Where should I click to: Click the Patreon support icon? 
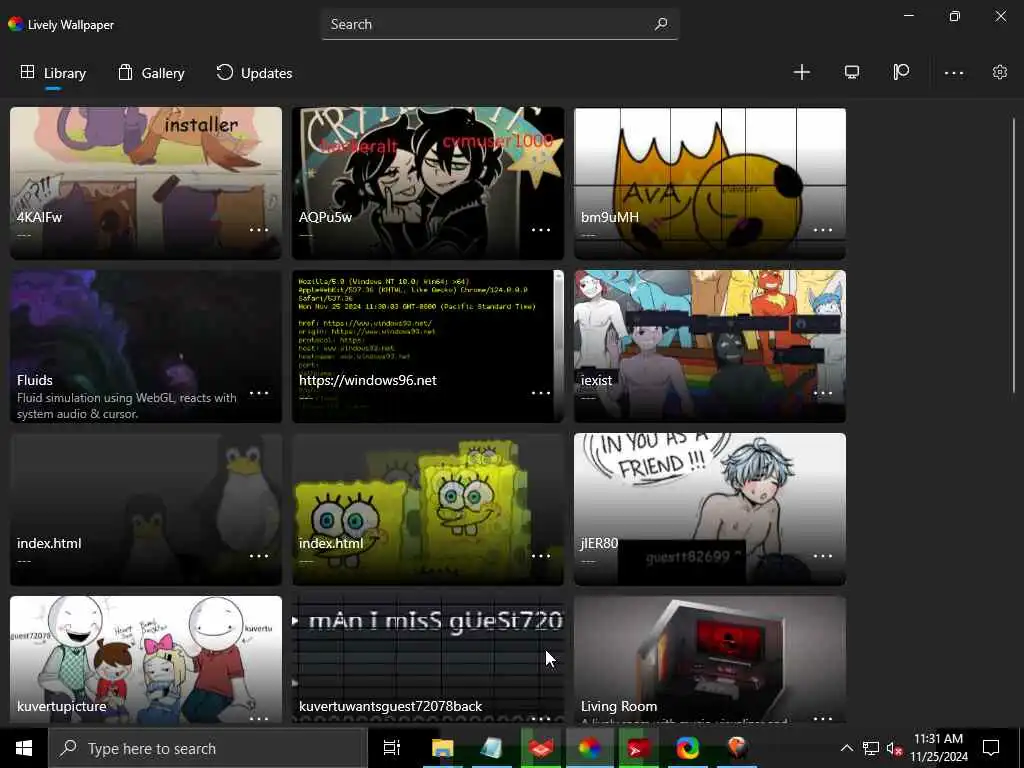pyautogui.click(x=901, y=72)
